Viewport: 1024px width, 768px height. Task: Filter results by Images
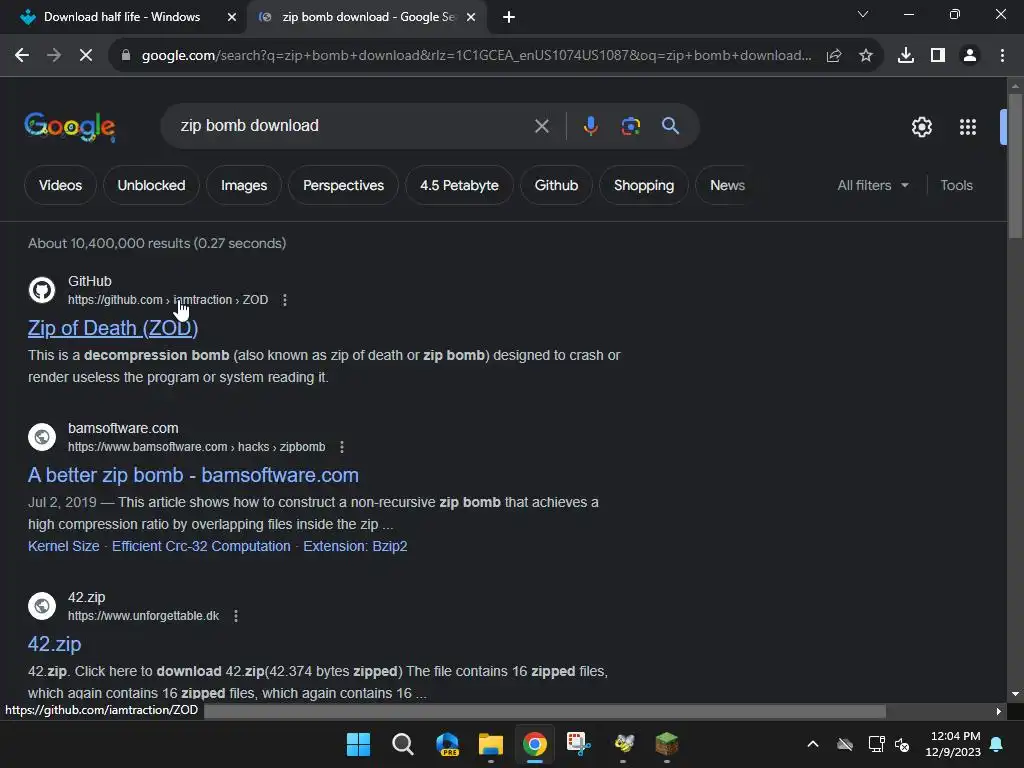pyautogui.click(x=244, y=185)
